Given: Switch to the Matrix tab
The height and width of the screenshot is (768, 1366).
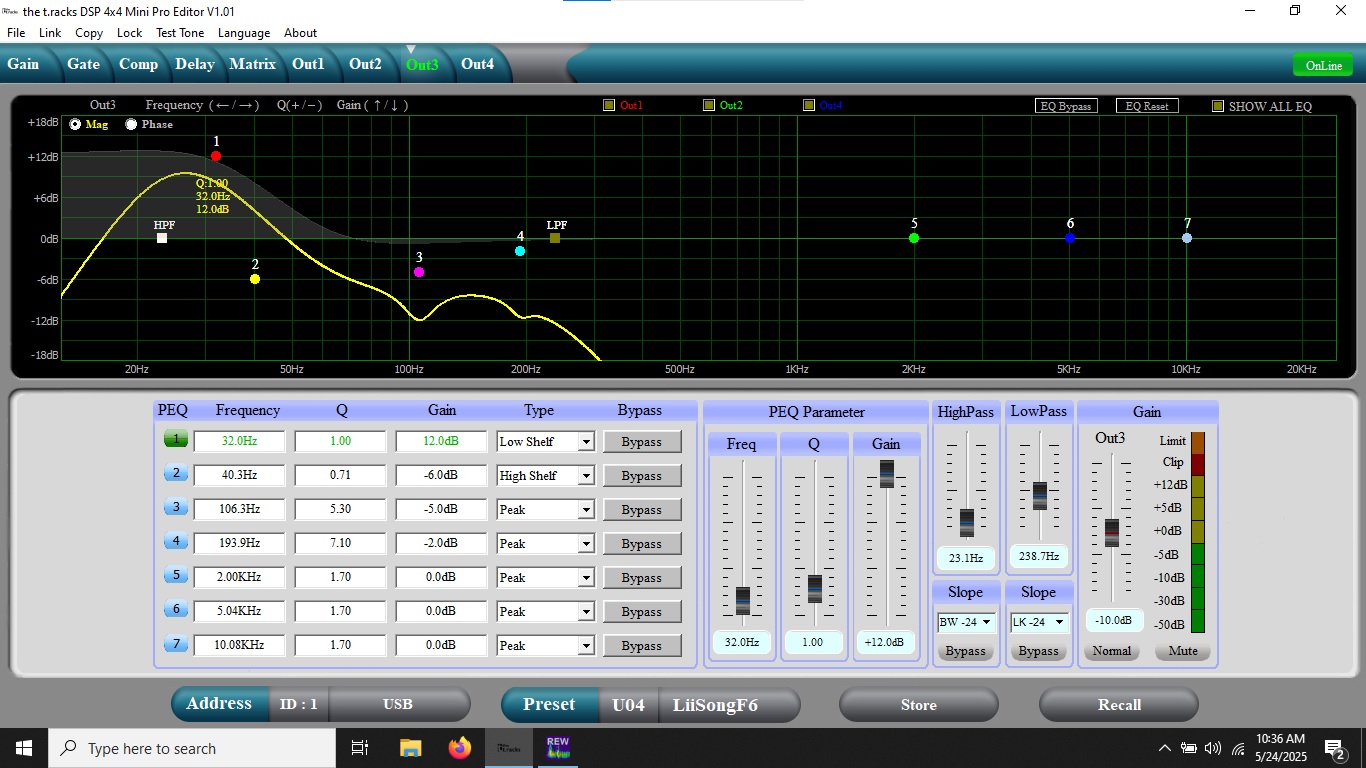Looking at the screenshot, I should click(x=252, y=64).
